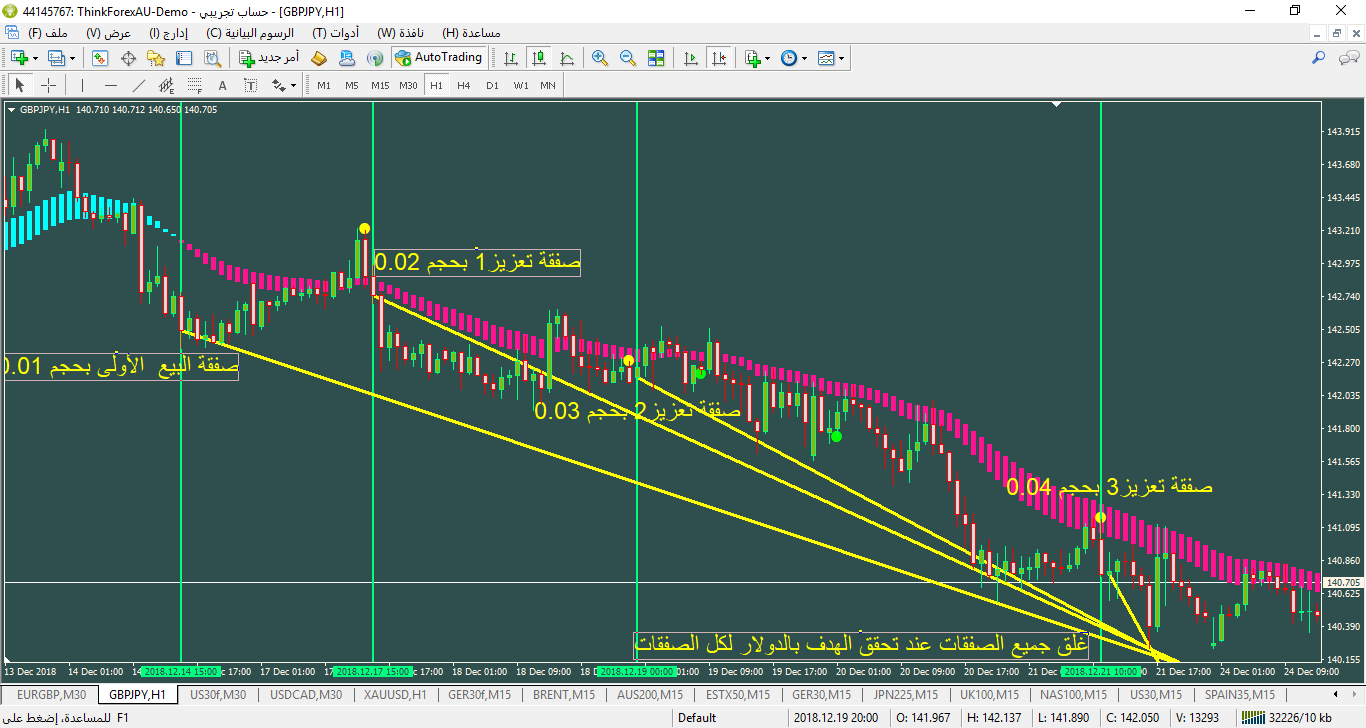
Task: Expand the templates dropdown arrow
Action: [841, 58]
